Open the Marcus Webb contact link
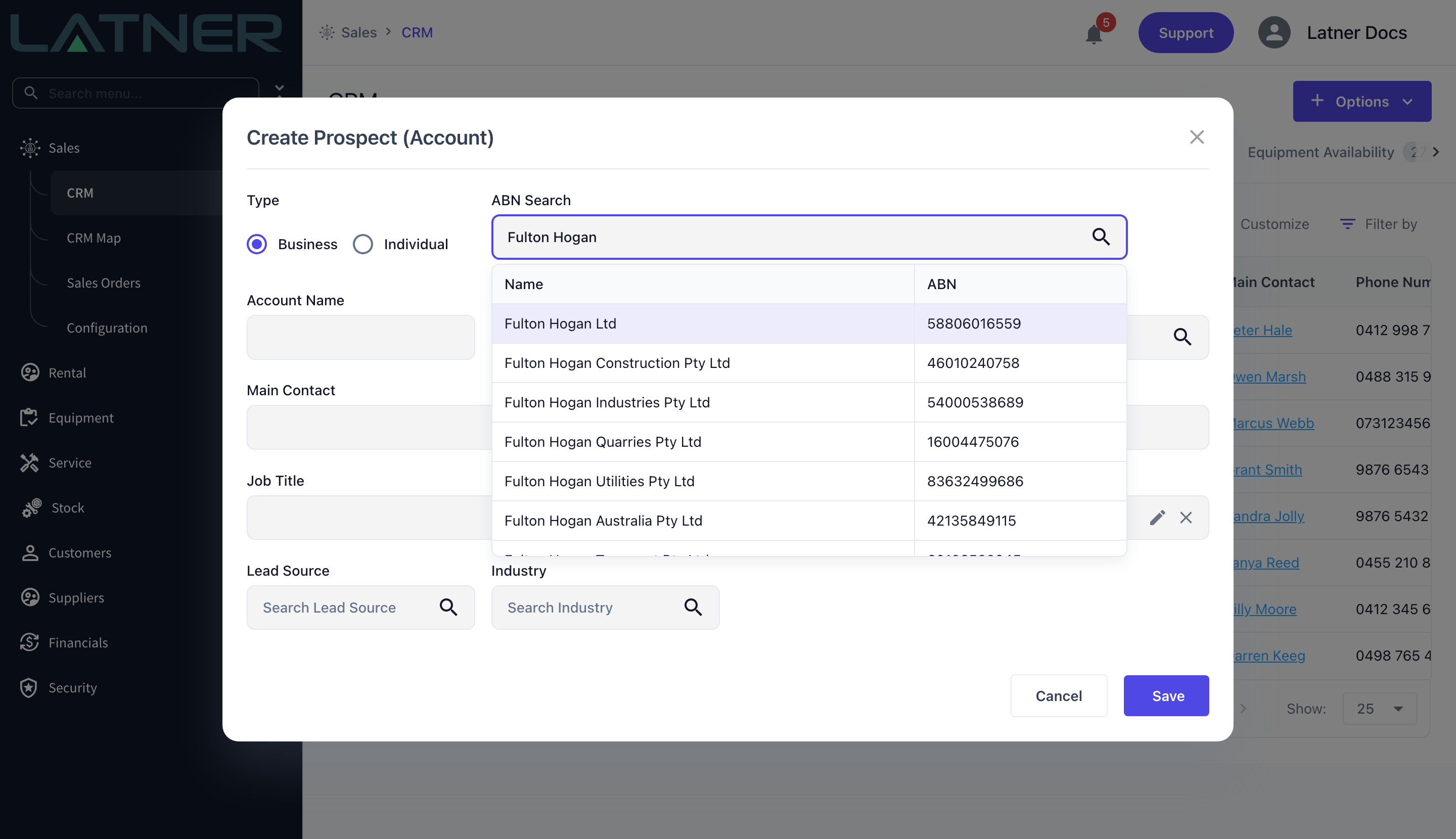This screenshot has height=839, width=1456. (1273, 423)
